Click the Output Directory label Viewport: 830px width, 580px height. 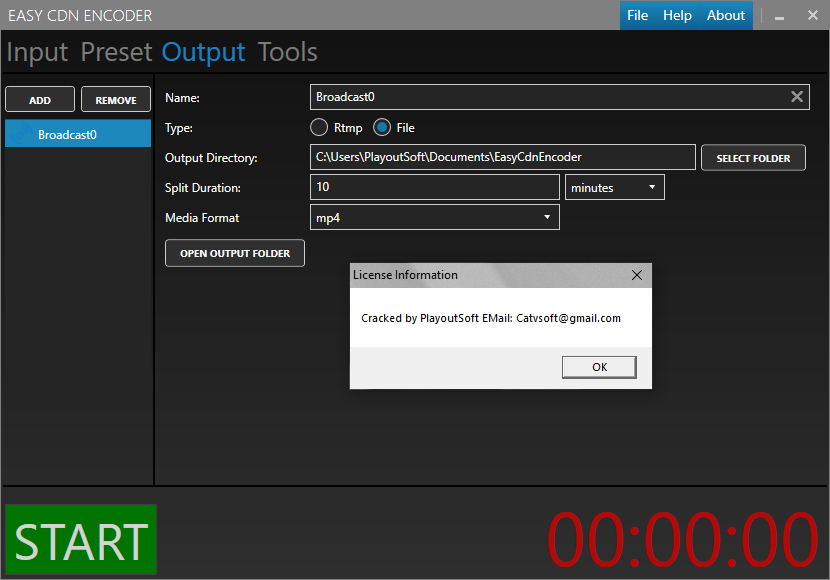[x=211, y=158]
